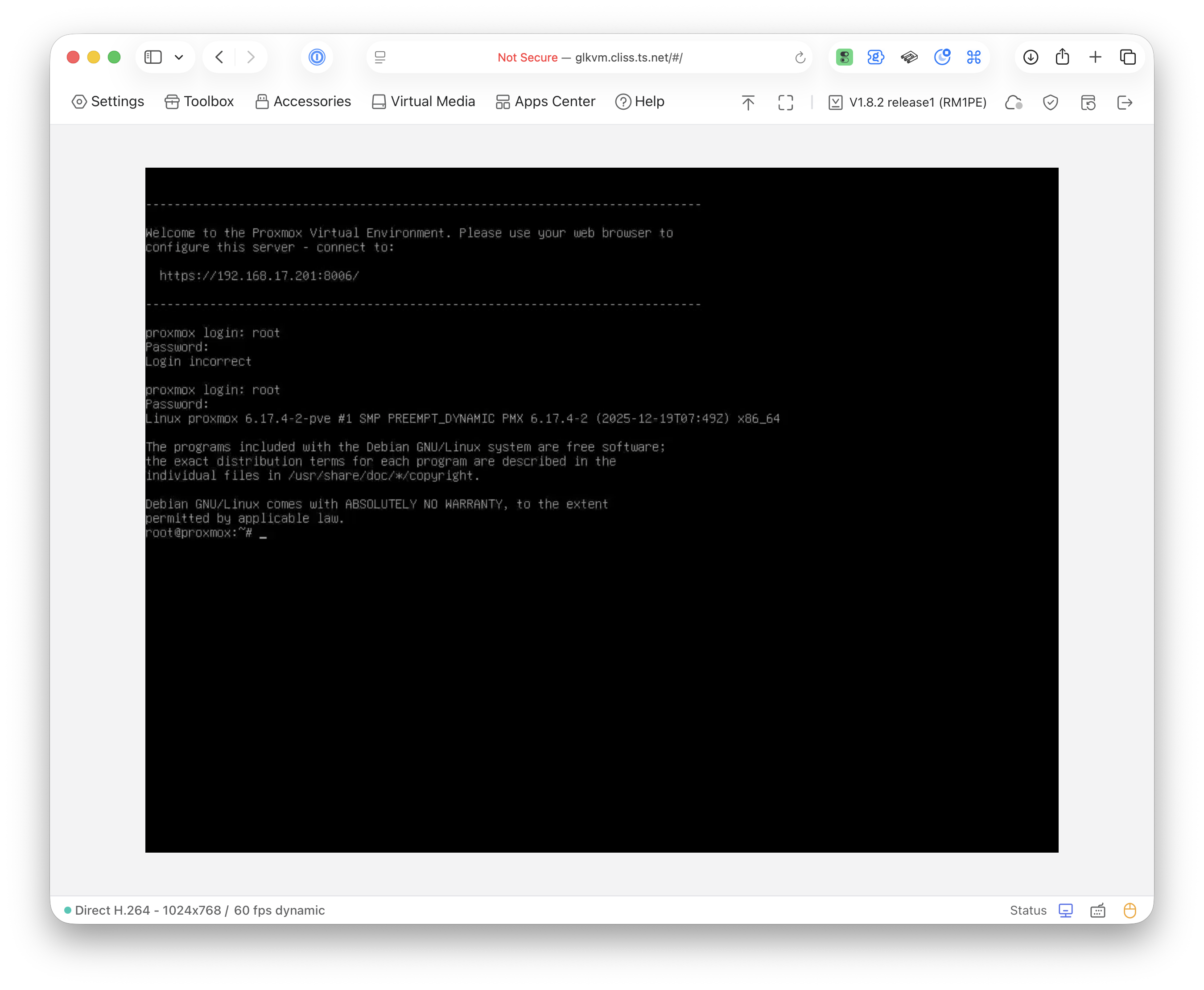Click the hide toolbar up-arrow icon
This screenshot has height=990, width=1204.
click(748, 103)
